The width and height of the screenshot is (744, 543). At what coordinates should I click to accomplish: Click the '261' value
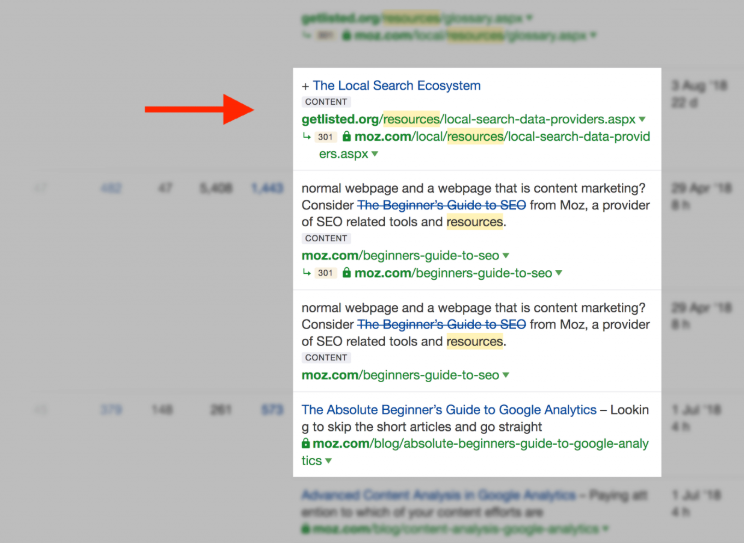point(221,410)
